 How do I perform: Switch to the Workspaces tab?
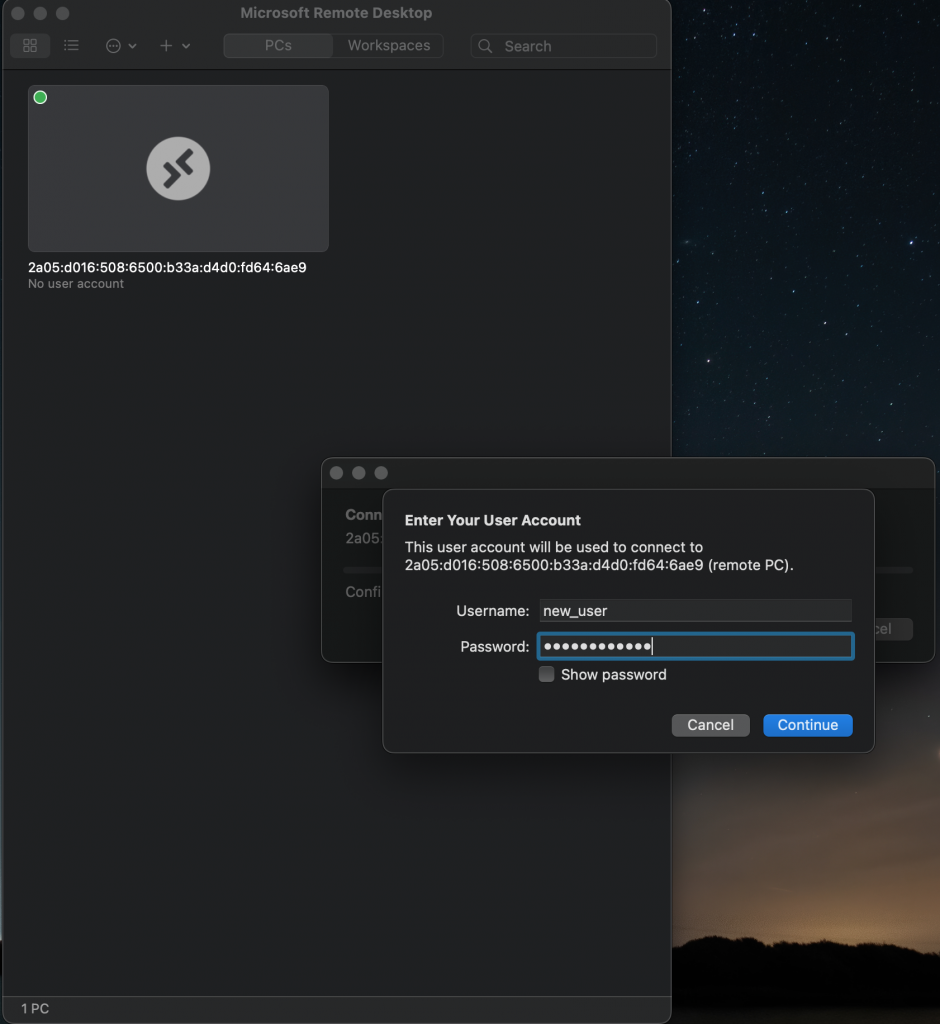388,46
